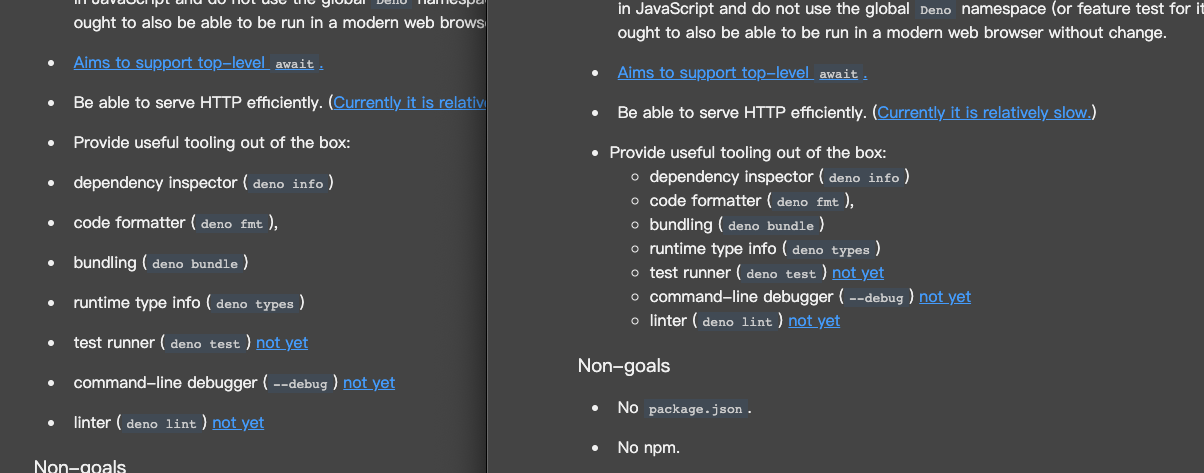Click 'deno info' code snippet in right pane

(864, 178)
